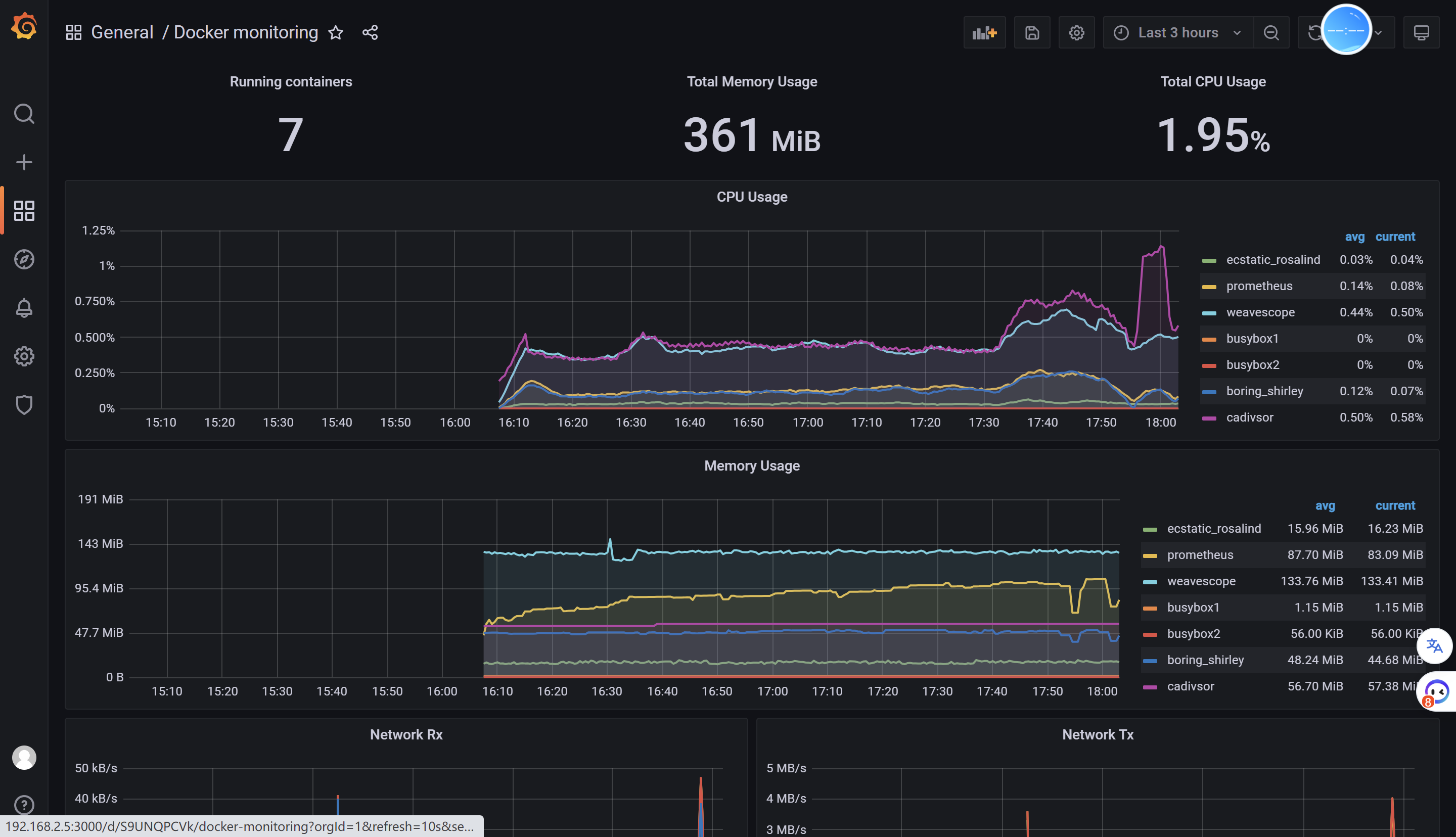Click cadivsor color swatch in Memory Usage legend

tap(1150, 687)
